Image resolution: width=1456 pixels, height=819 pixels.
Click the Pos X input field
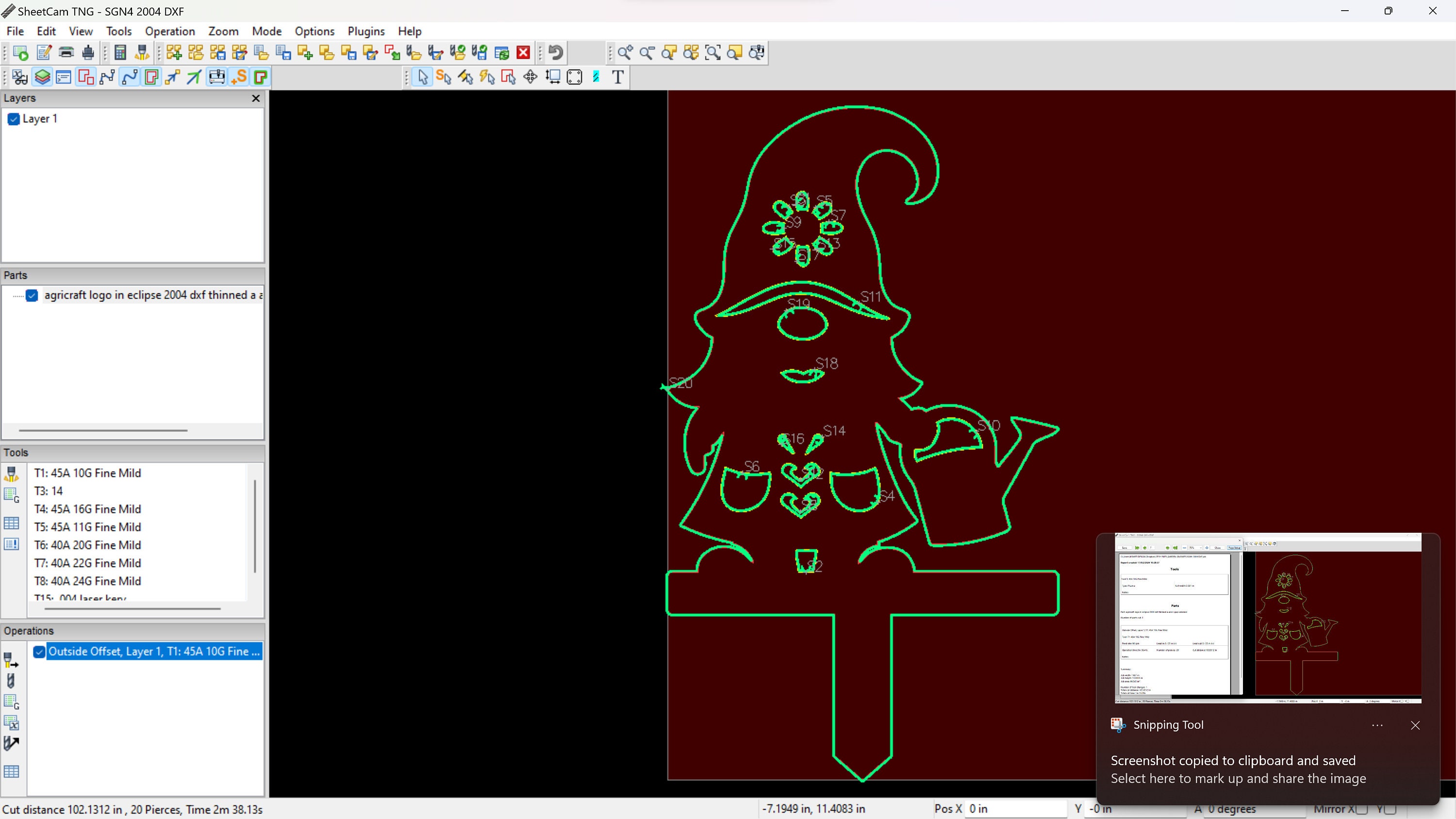[1014, 809]
